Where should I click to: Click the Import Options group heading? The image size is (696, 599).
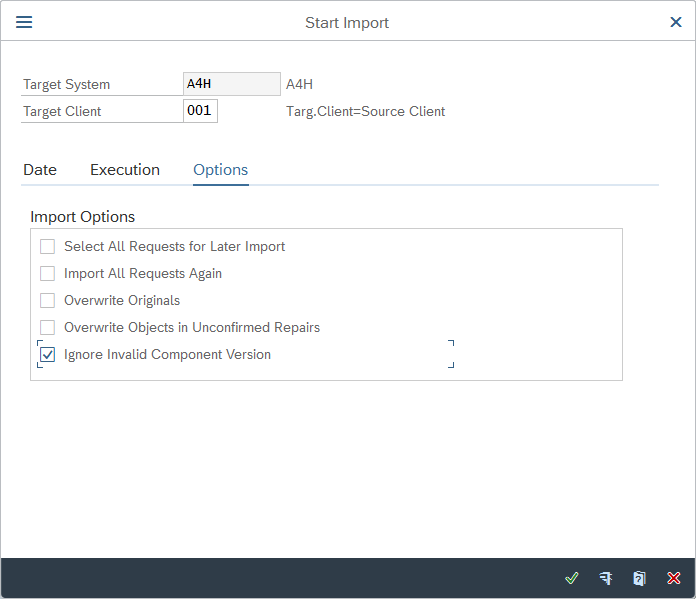[83, 217]
